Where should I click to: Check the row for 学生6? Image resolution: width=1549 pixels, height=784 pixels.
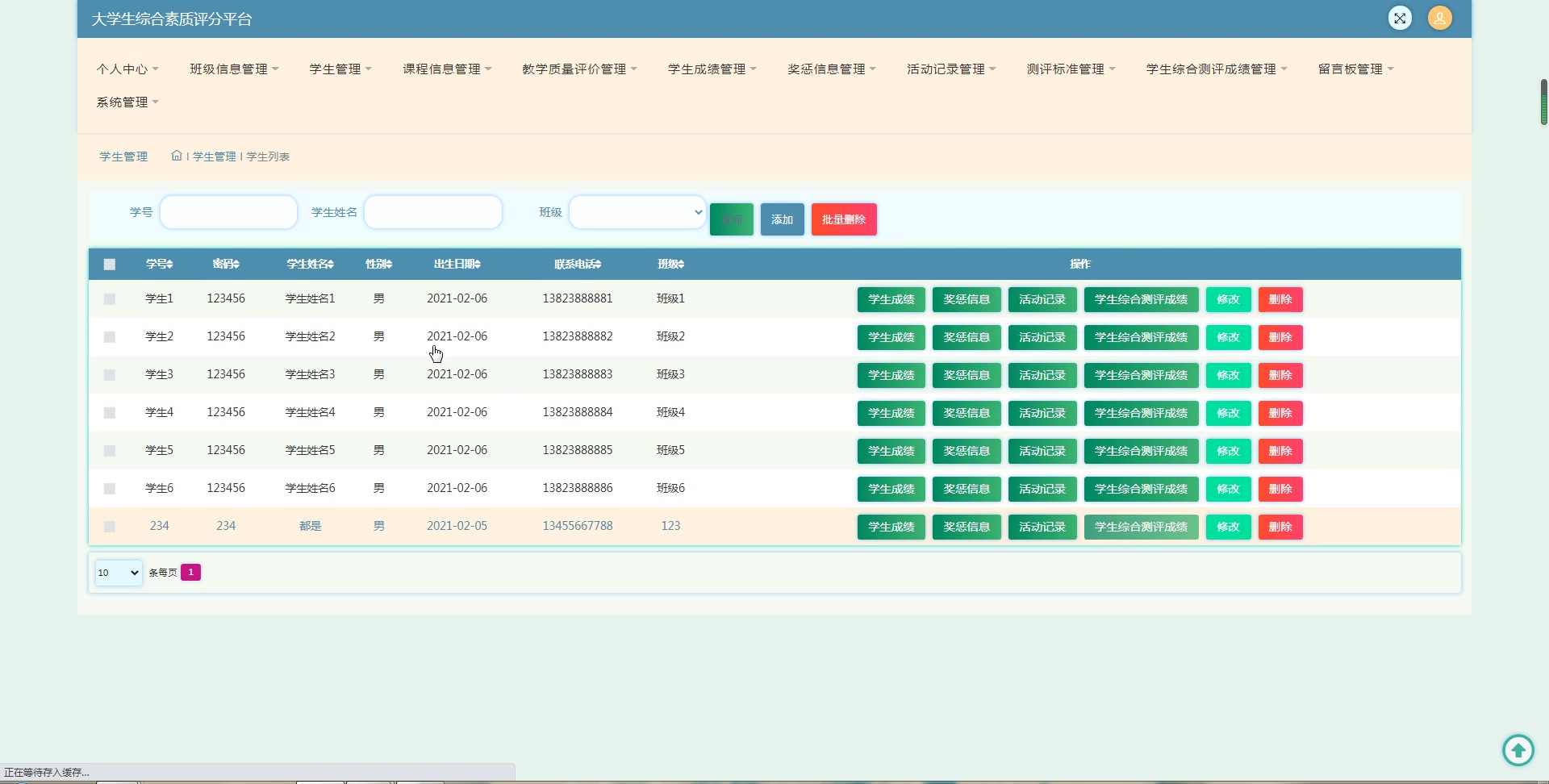click(110, 489)
